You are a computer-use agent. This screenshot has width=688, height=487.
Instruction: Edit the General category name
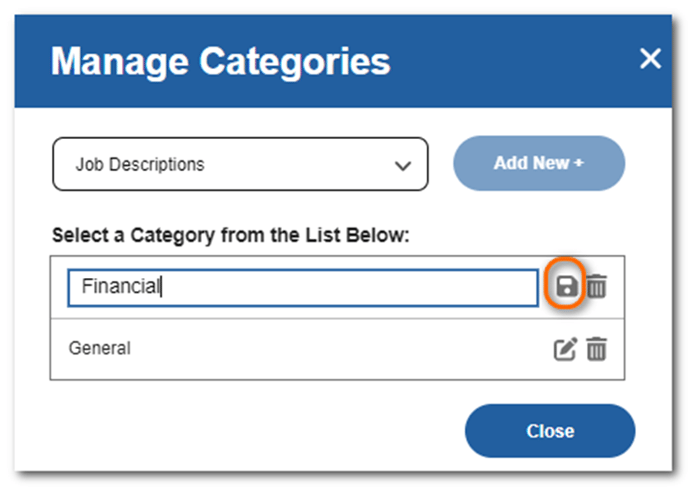565,349
